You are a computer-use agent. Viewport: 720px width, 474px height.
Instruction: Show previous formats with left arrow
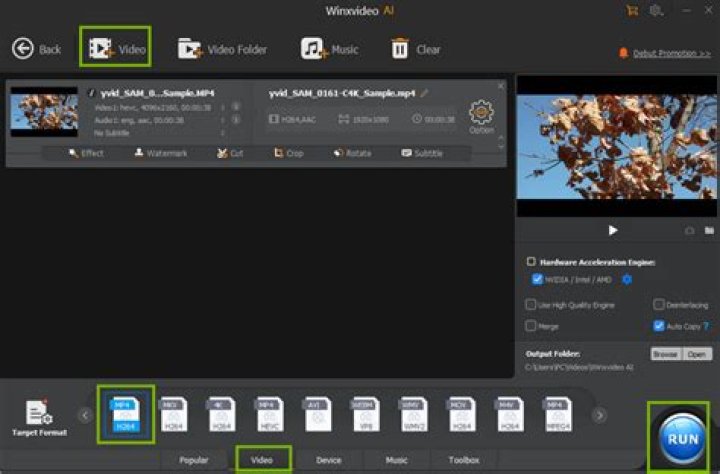[85, 416]
